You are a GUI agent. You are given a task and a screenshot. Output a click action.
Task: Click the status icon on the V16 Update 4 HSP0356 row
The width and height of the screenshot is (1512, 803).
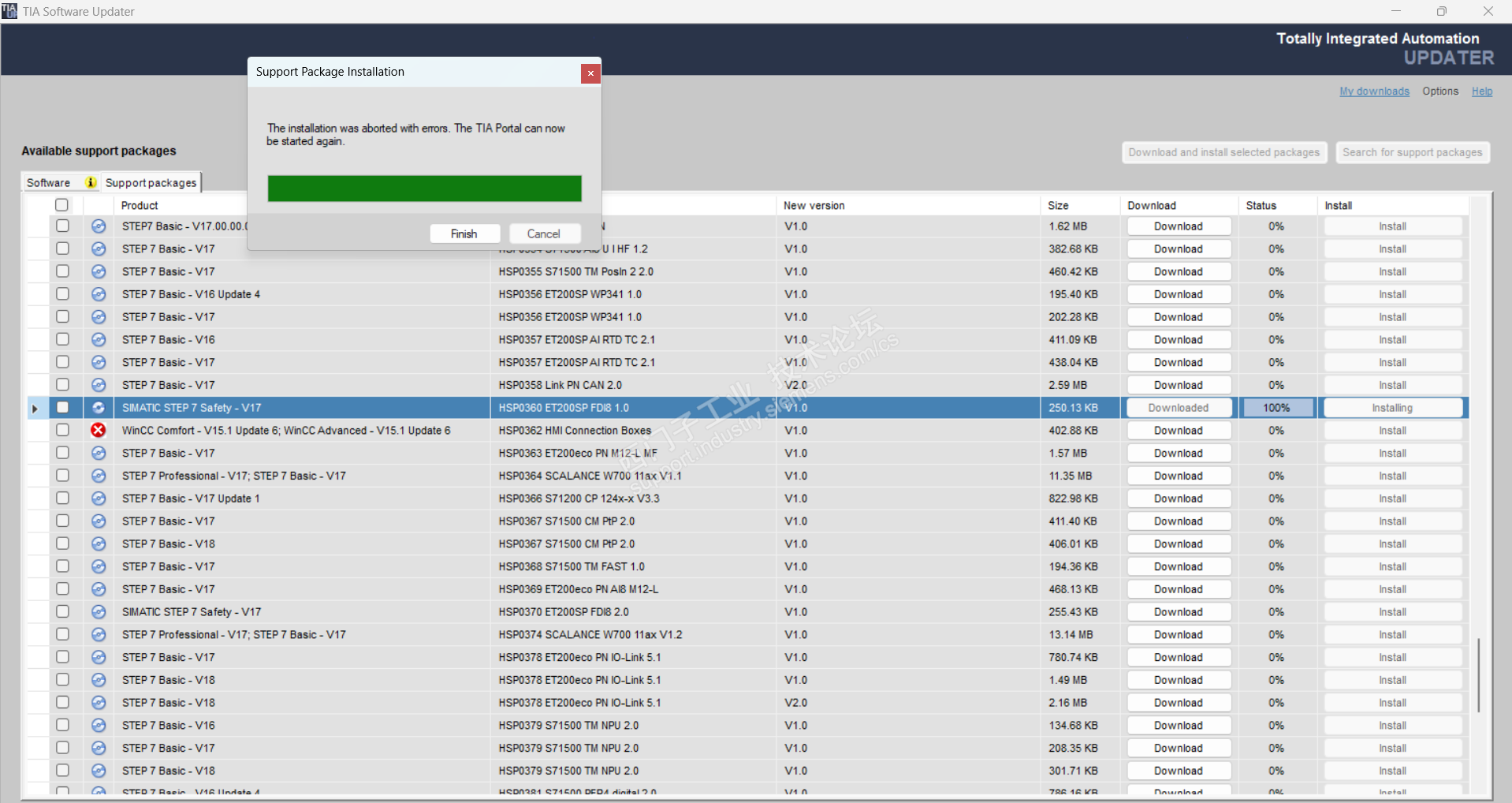(x=99, y=294)
